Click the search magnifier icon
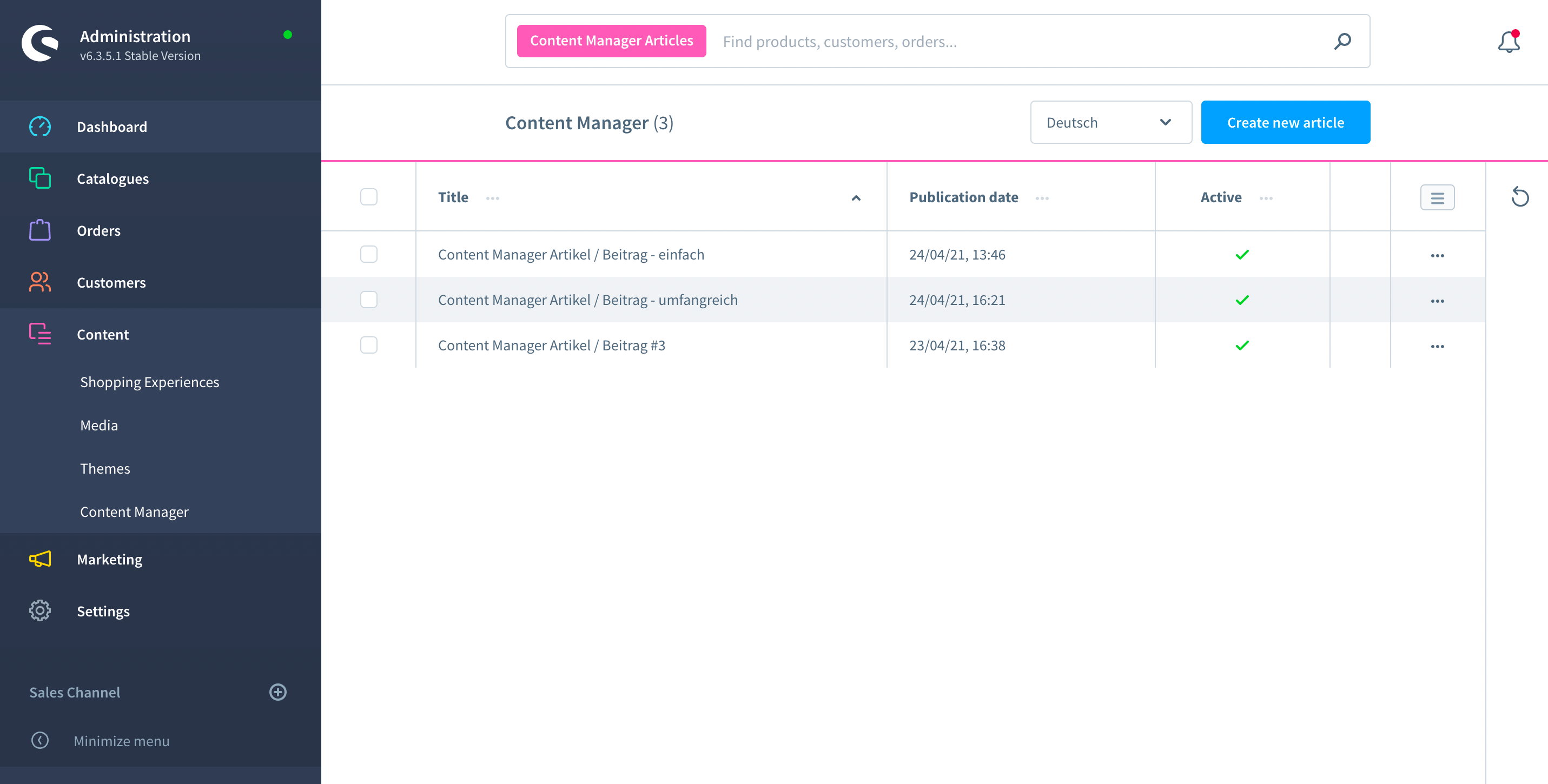The image size is (1548, 784). [x=1342, y=42]
